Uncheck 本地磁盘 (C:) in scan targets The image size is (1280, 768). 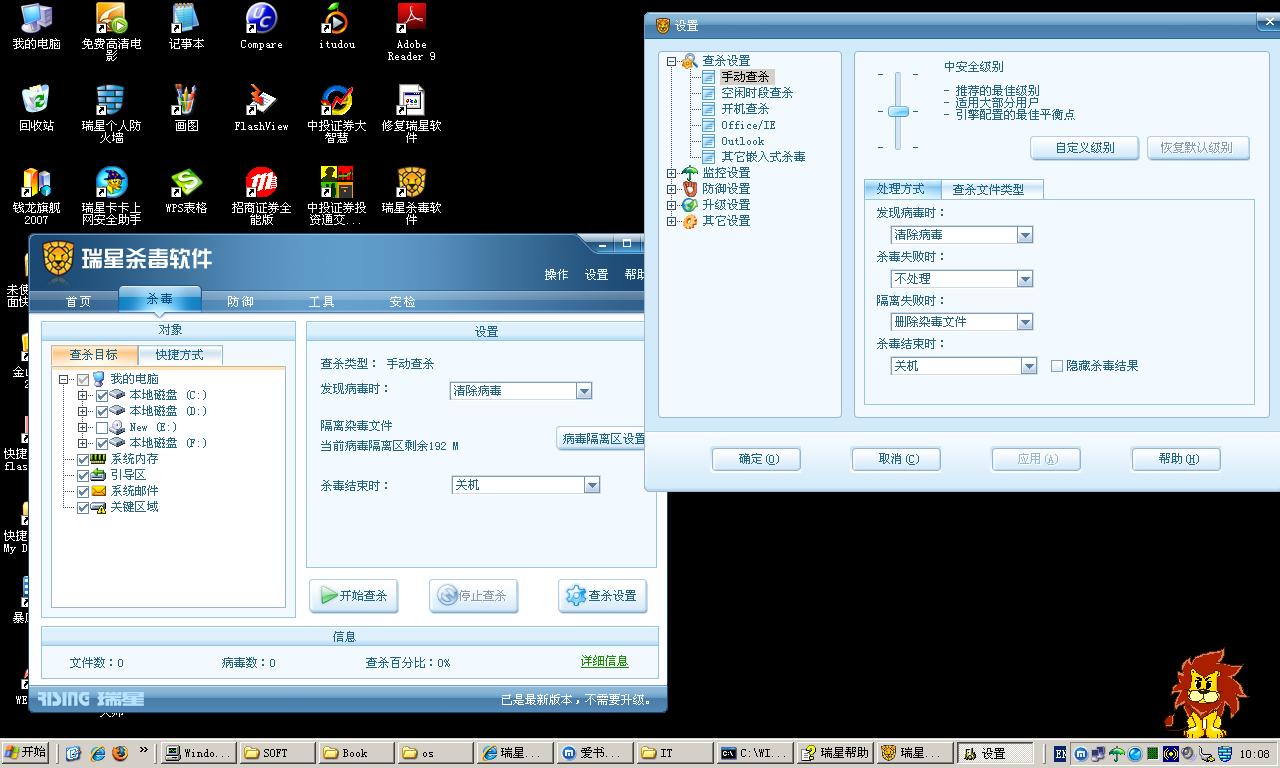coord(101,395)
